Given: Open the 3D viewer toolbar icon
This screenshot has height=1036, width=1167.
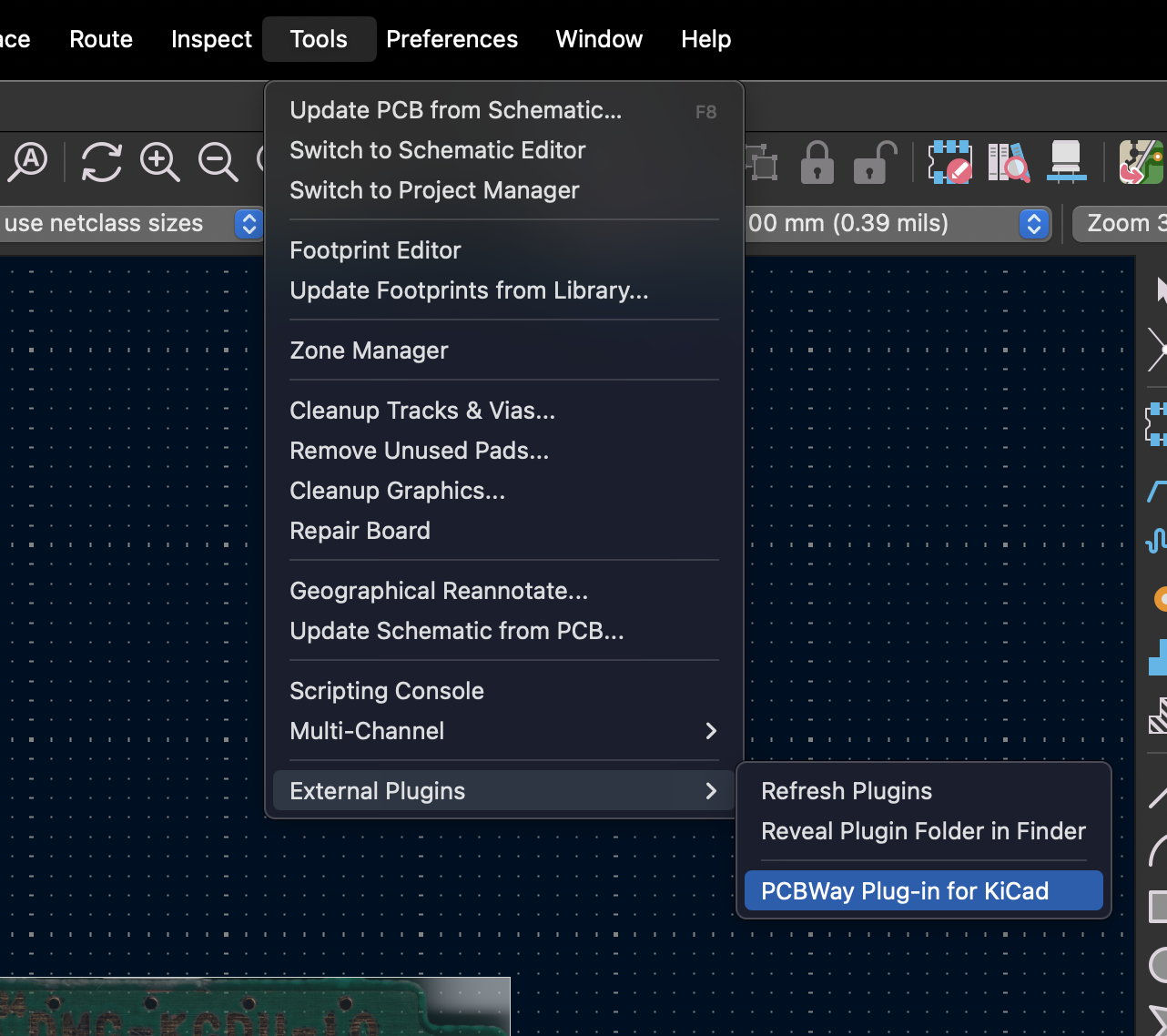Looking at the screenshot, I should coord(1066,162).
